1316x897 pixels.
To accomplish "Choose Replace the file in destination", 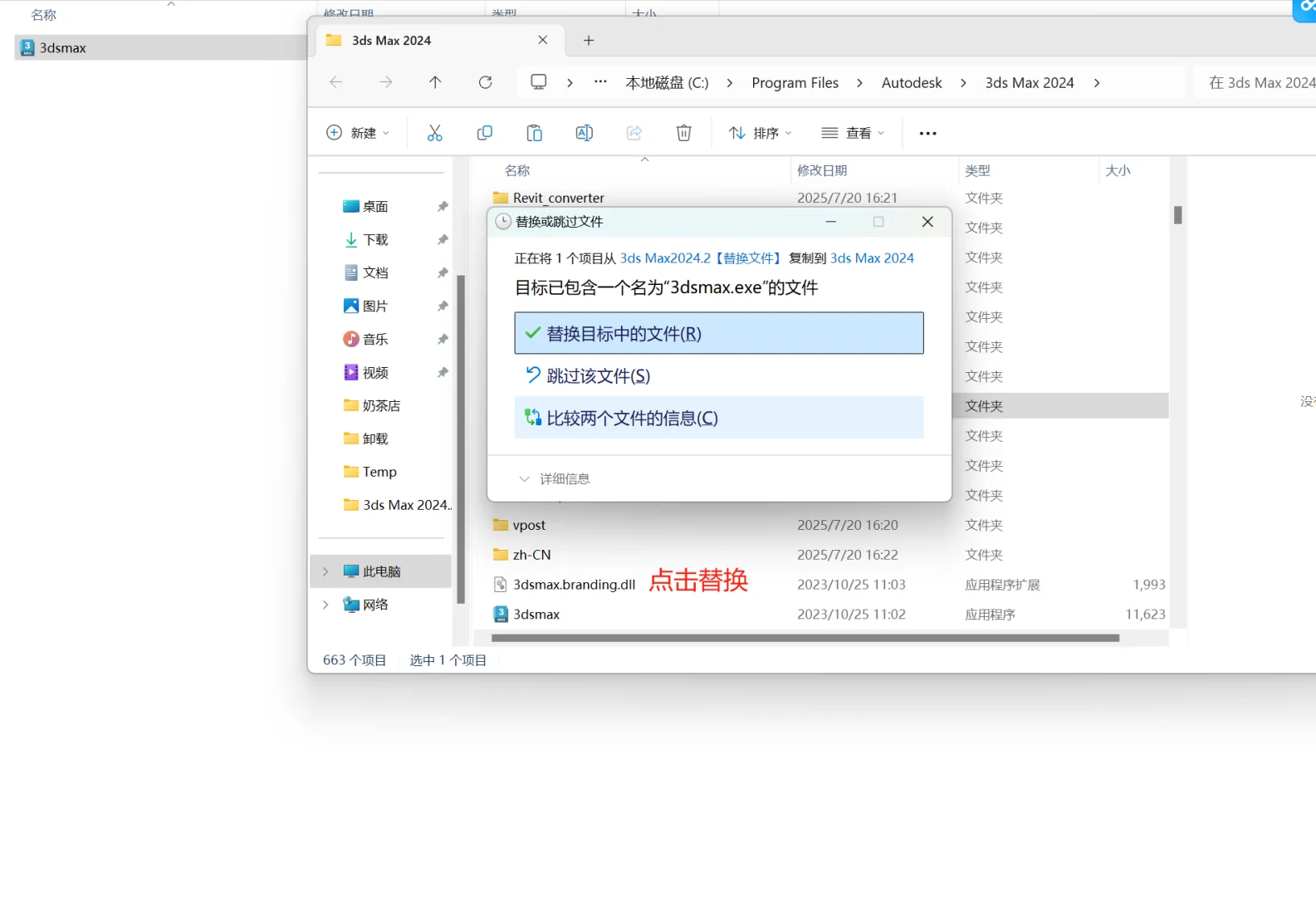I will point(719,333).
